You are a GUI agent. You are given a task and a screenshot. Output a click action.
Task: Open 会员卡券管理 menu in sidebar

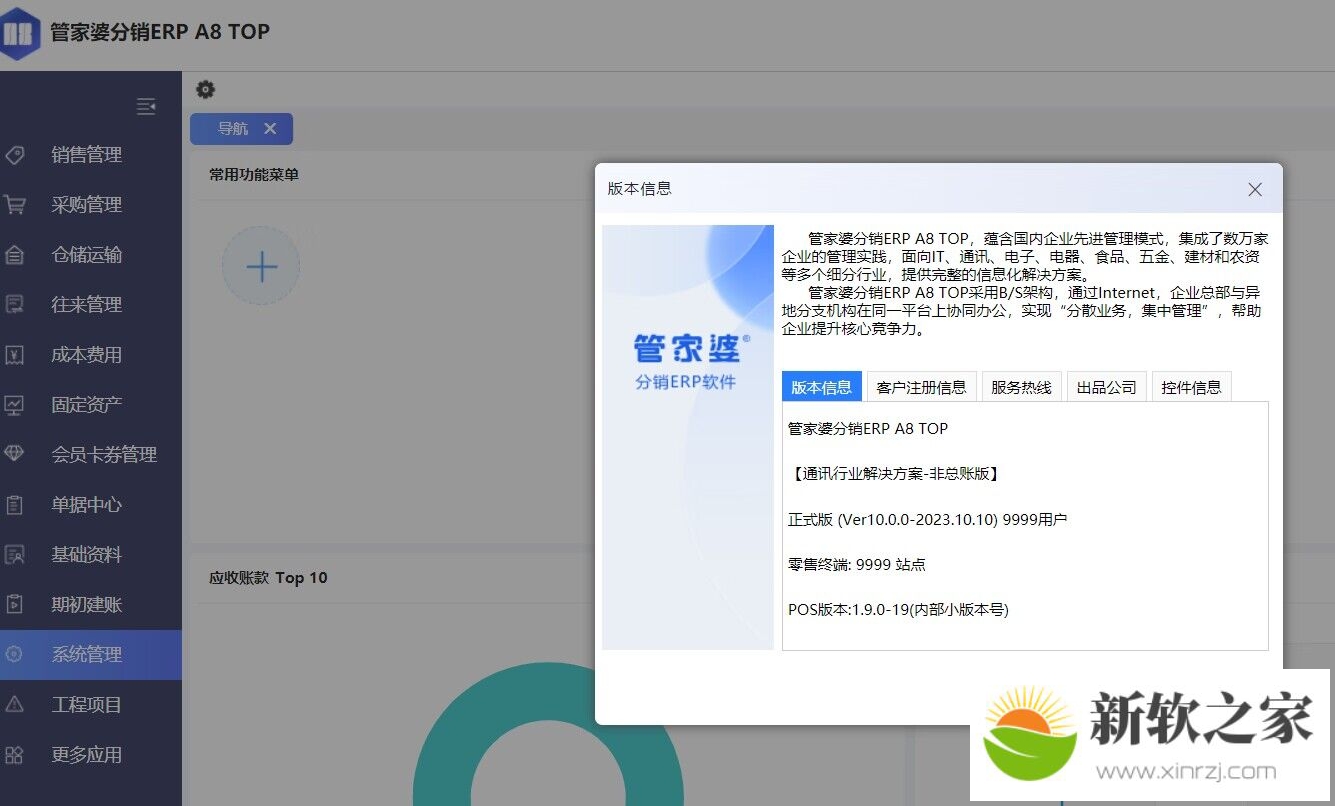(x=91, y=454)
